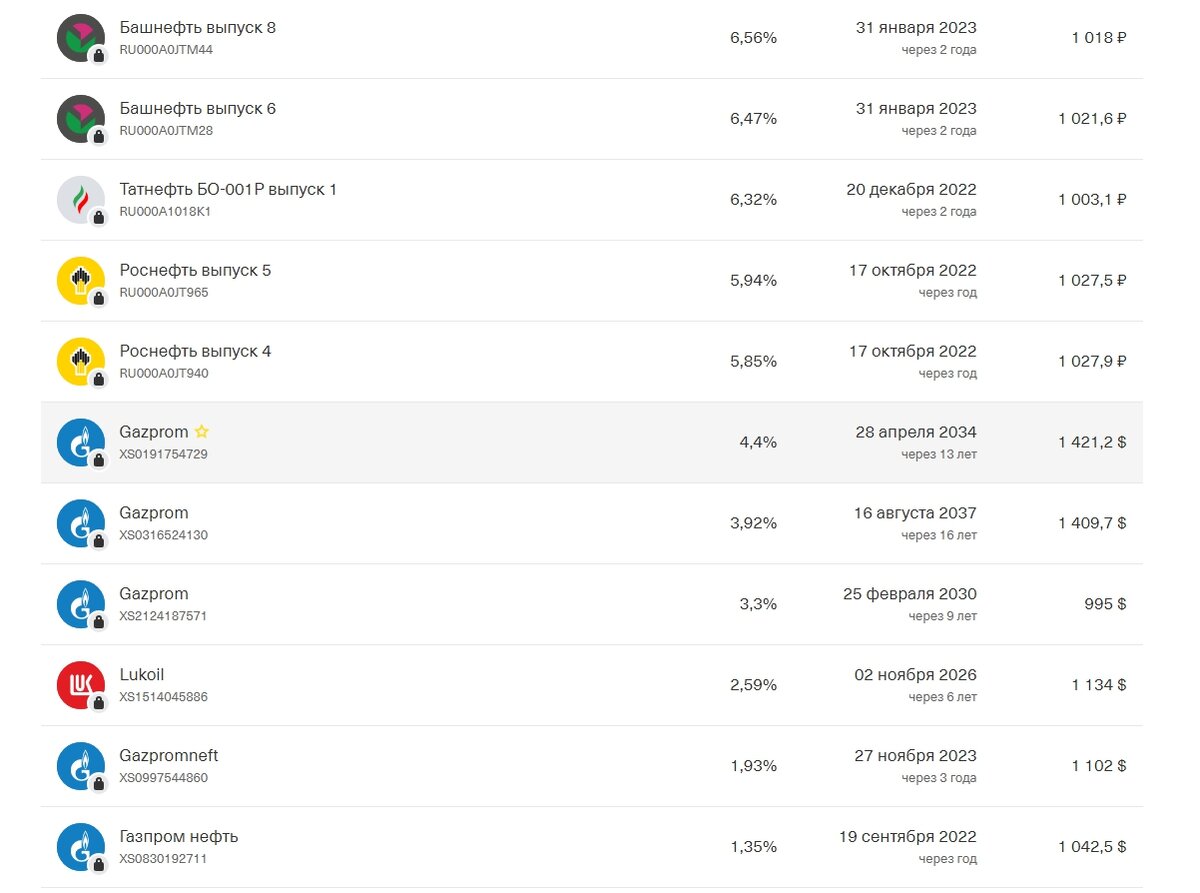The width and height of the screenshot is (1200, 893).
Task: Toggle the favorite star next to Gazprom
Action: (202, 432)
